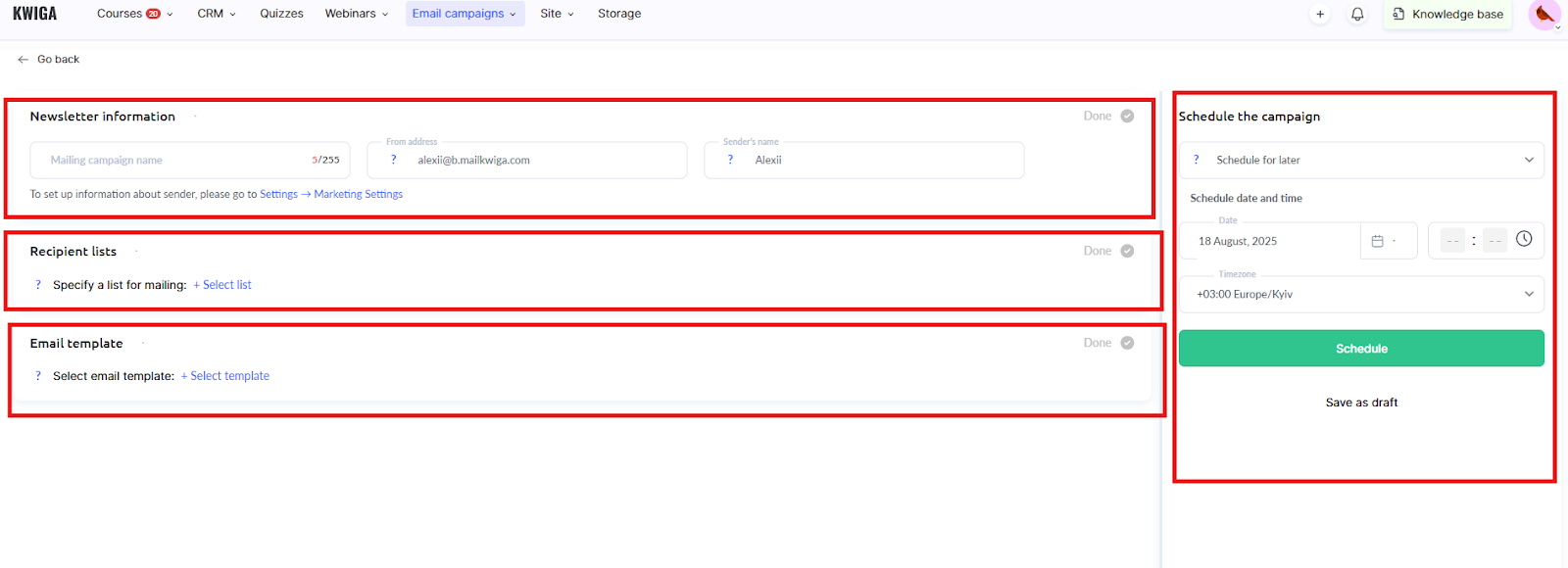Expand the Email campaigns menu
The height and width of the screenshot is (568, 1568).
tap(465, 14)
